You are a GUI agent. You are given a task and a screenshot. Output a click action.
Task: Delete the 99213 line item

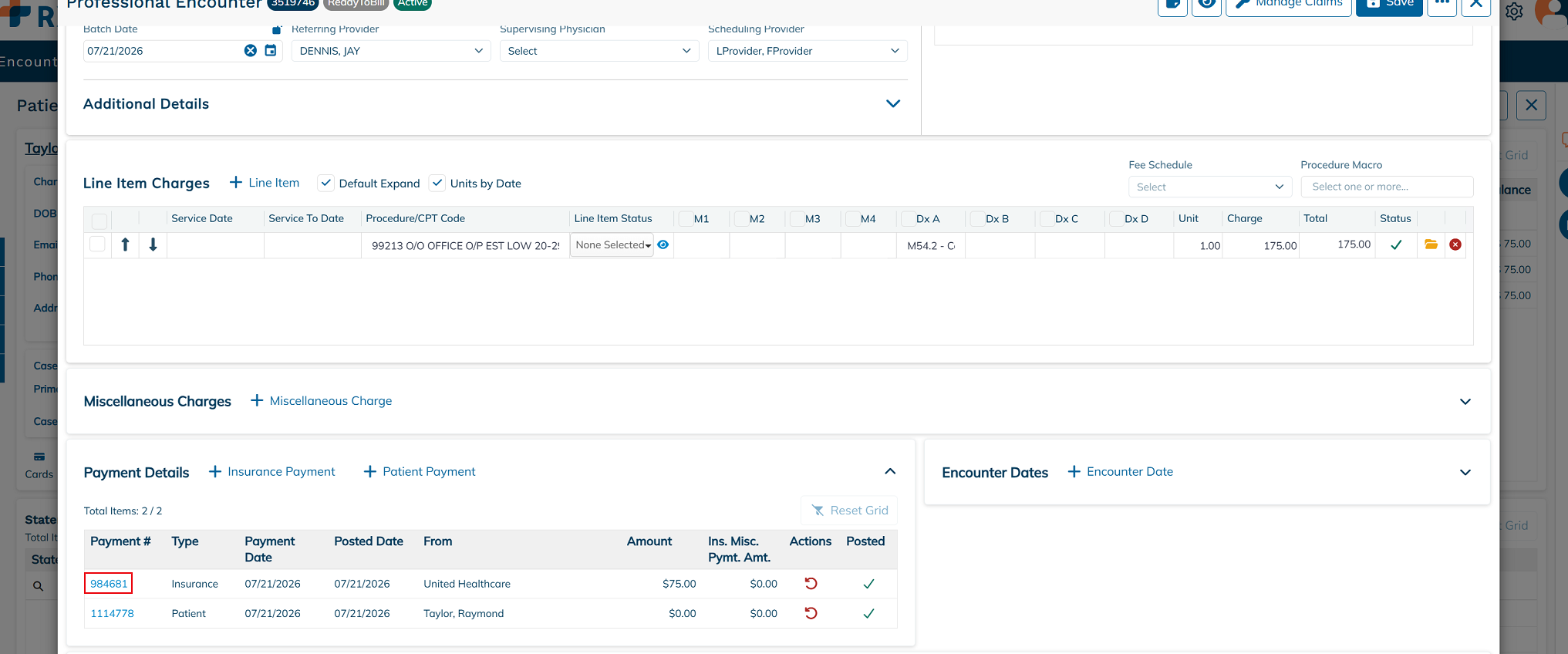pyautogui.click(x=1455, y=244)
